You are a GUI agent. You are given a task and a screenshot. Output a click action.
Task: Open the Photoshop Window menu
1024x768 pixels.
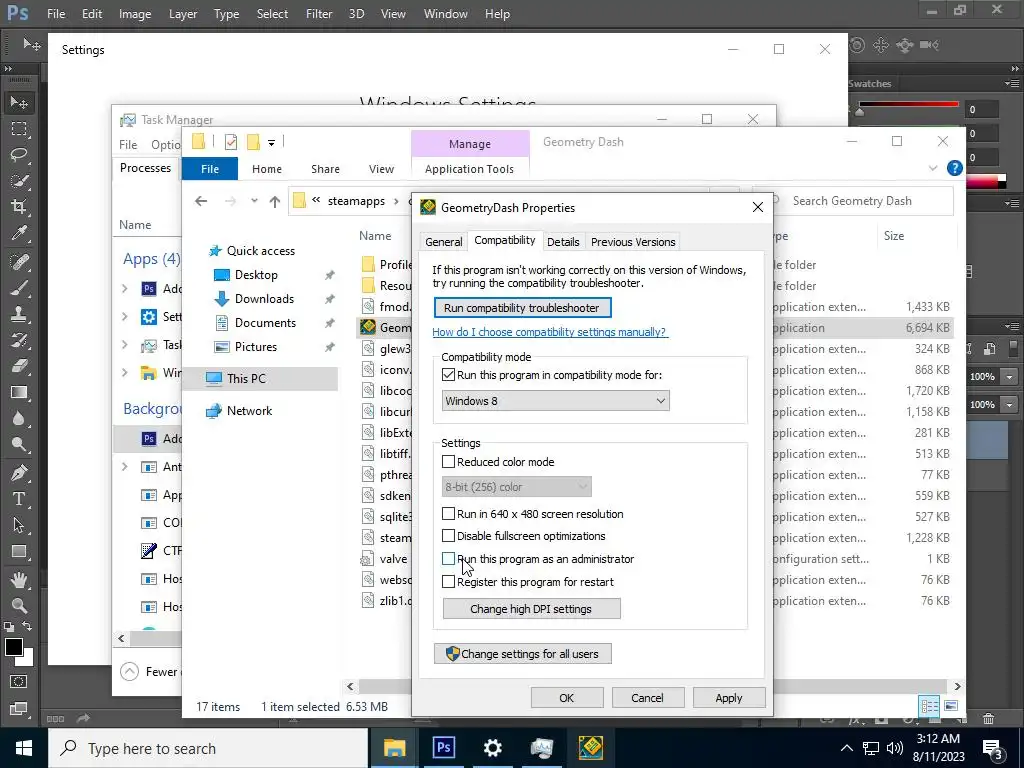445,14
